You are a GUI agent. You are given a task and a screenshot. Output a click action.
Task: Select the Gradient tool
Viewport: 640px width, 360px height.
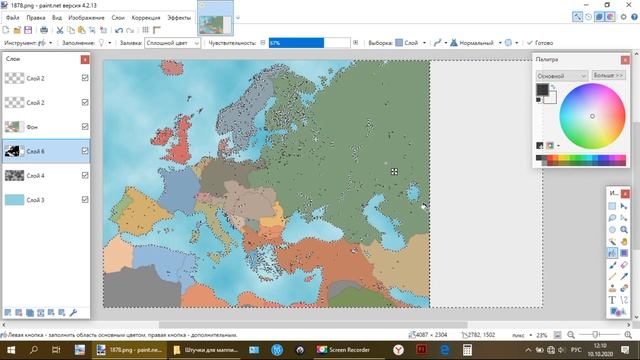coord(624,253)
